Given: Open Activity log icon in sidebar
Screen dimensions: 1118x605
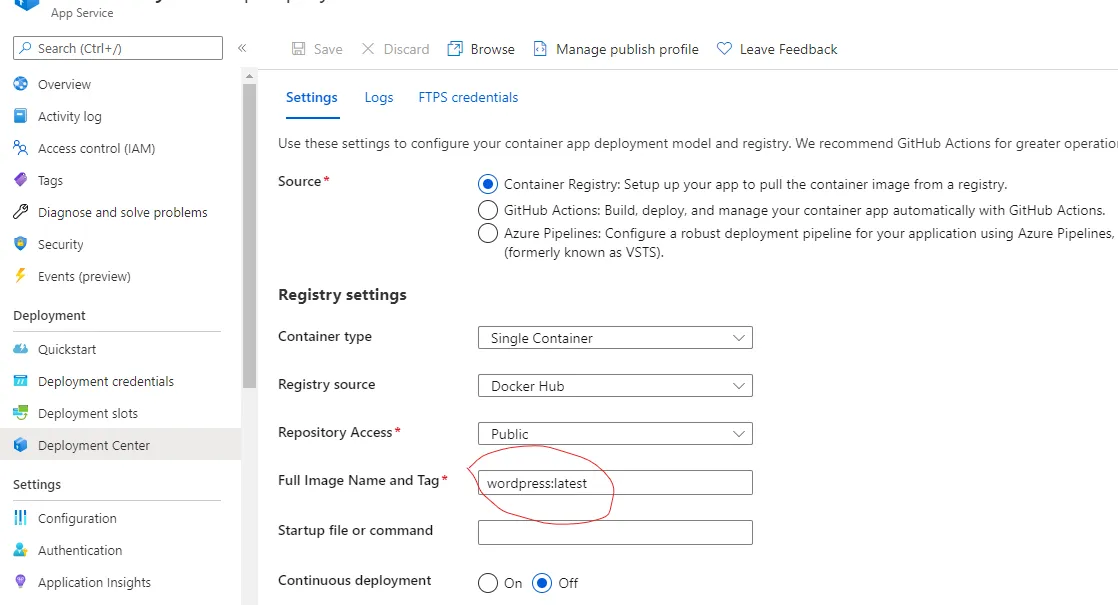Looking at the screenshot, I should (x=20, y=116).
